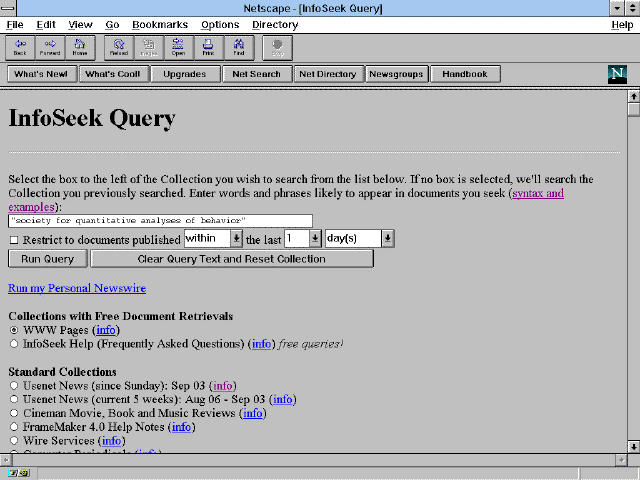Viewport: 640px width, 480px height.
Task: Click the vertical scrollbar down arrow
Action: (633, 446)
